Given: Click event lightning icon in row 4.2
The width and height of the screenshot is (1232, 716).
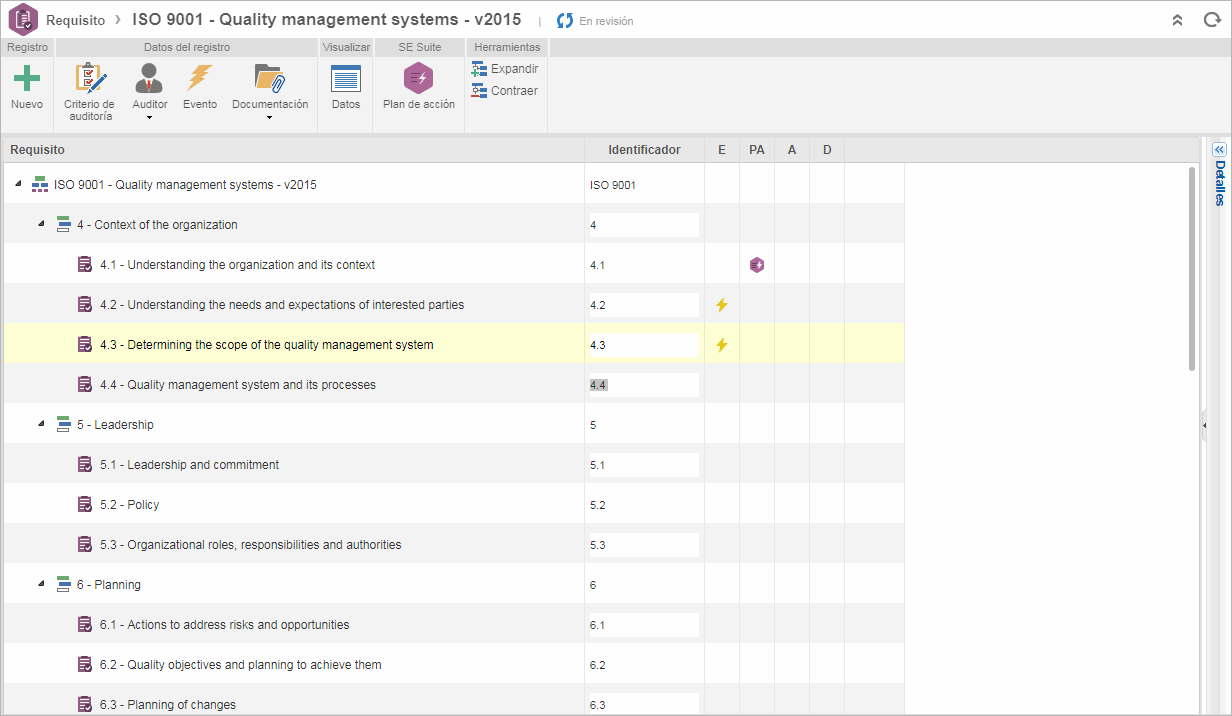Looking at the screenshot, I should [x=722, y=305].
